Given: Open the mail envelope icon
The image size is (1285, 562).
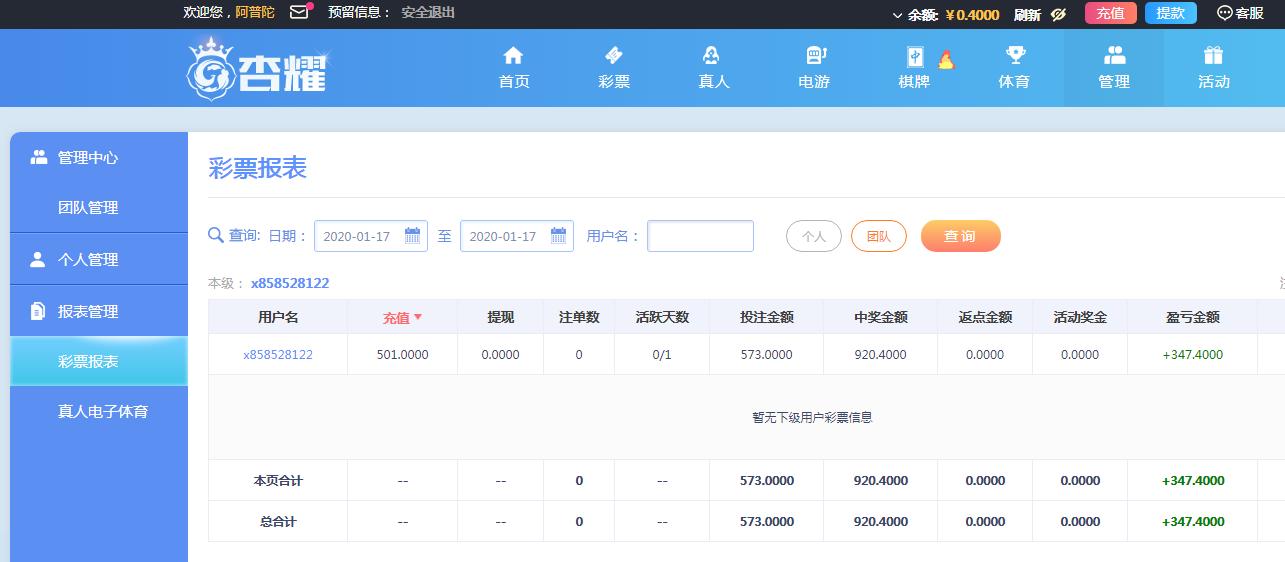Looking at the screenshot, I should pyautogui.click(x=299, y=13).
